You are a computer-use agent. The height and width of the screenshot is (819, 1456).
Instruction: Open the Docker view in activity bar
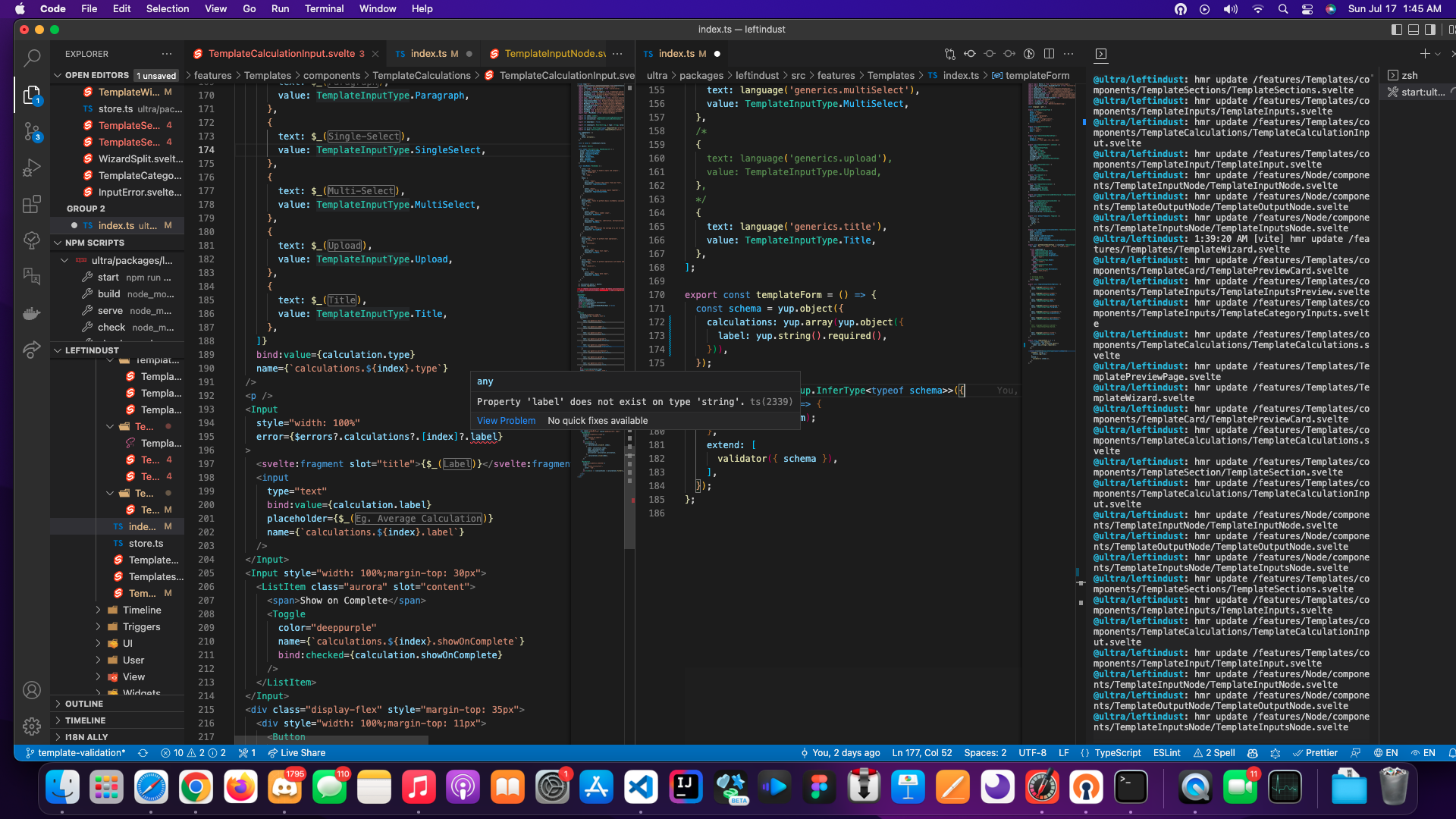[x=32, y=313]
